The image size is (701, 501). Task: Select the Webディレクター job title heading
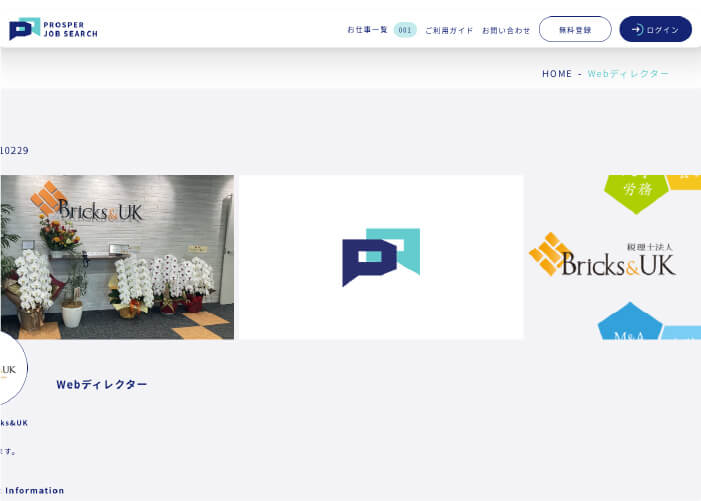[102, 384]
